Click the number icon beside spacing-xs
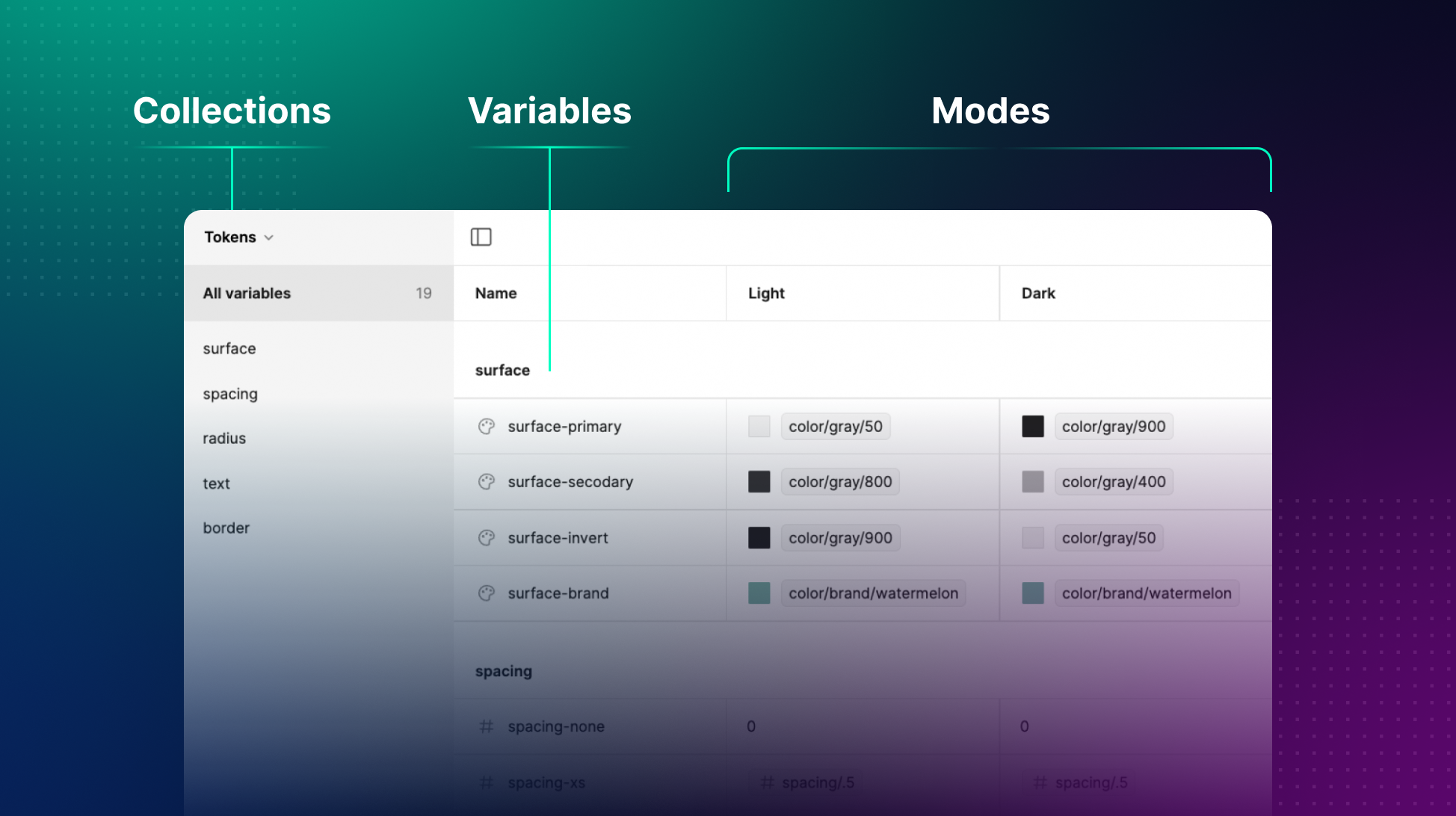Image resolution: width=1456 pixels, height=816 pixels. 486,782
